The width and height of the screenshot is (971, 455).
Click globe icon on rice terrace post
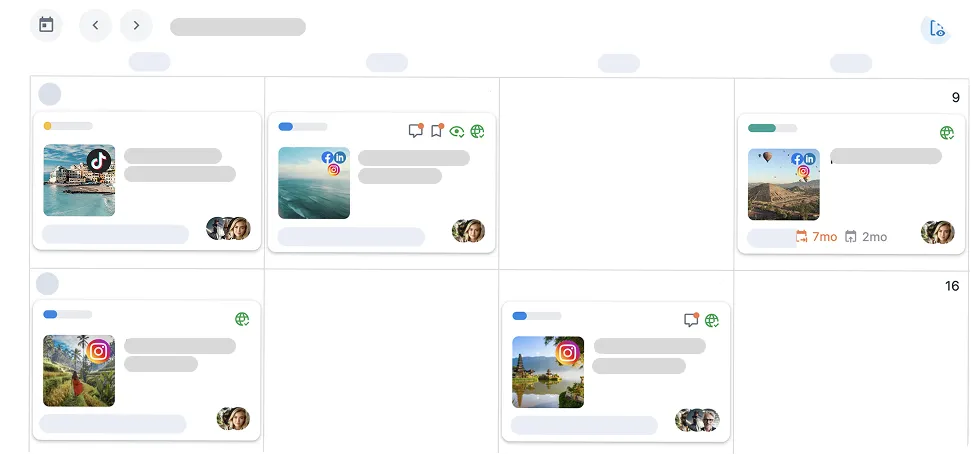point(242,319)
